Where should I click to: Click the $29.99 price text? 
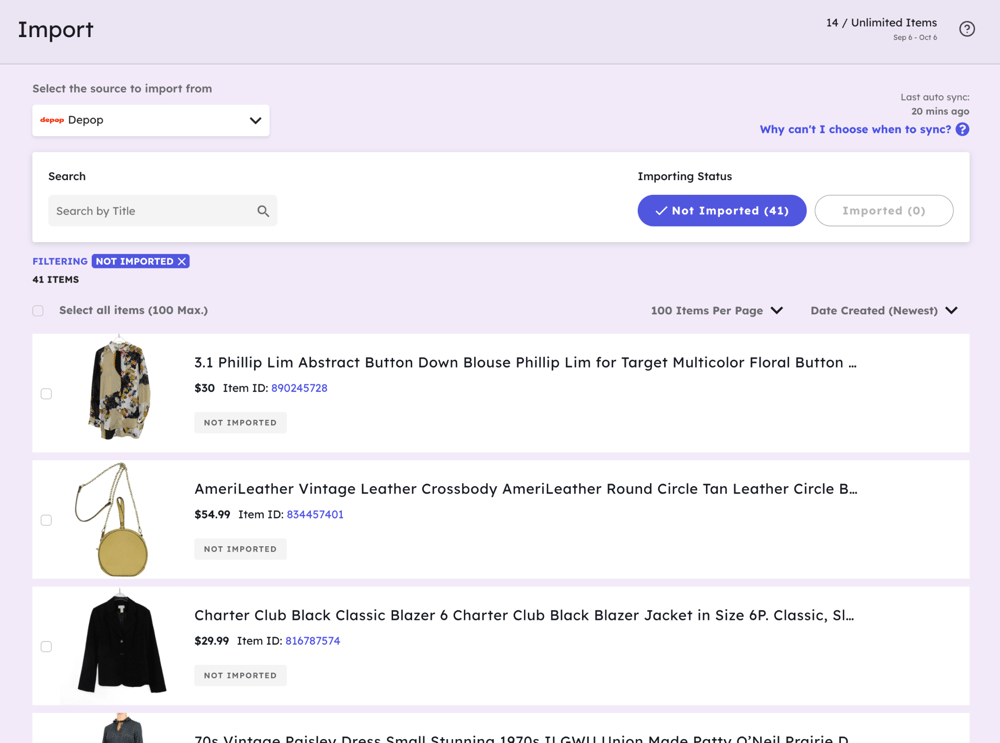click(212, 641)
